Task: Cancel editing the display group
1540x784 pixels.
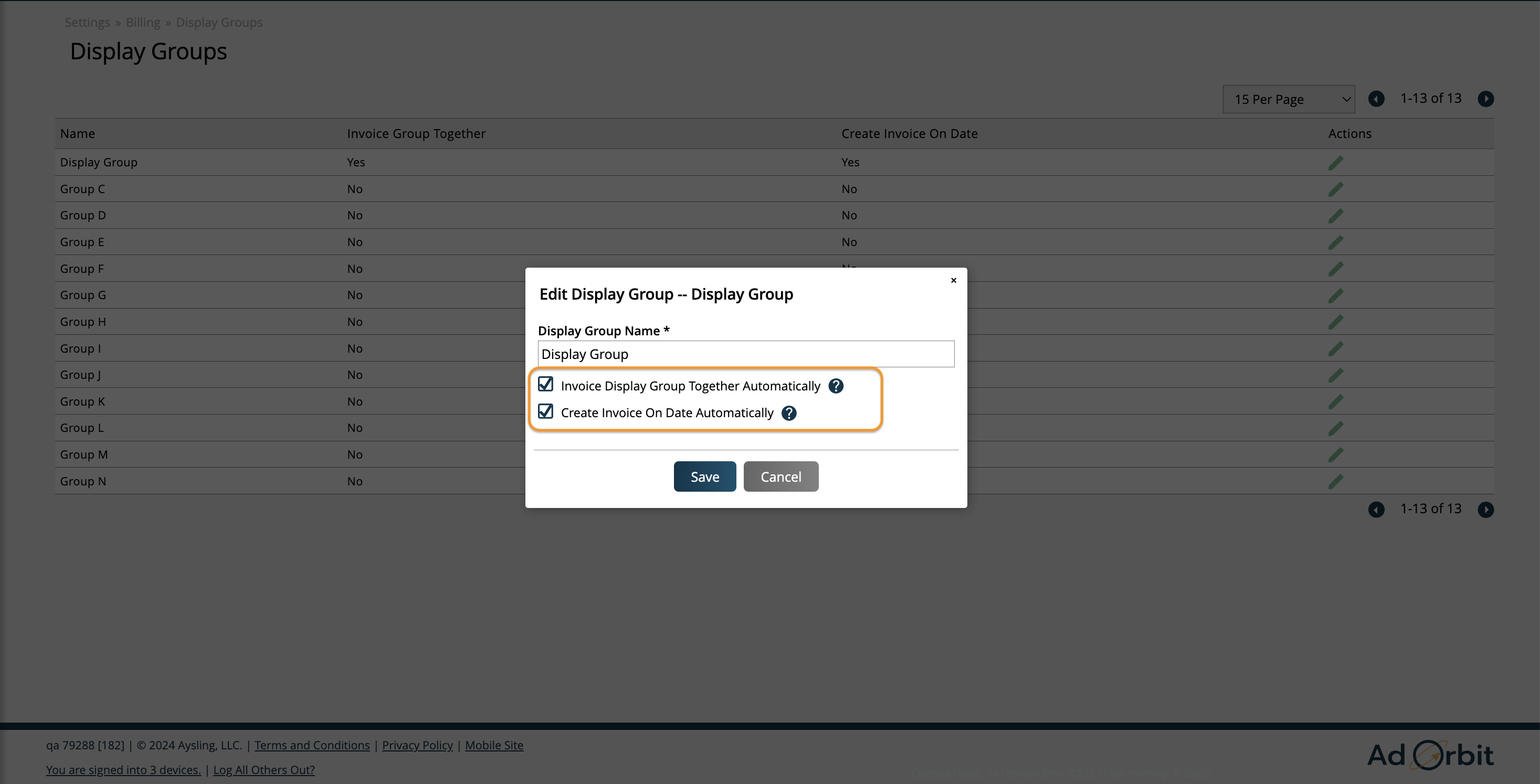Action: (781, 476)
